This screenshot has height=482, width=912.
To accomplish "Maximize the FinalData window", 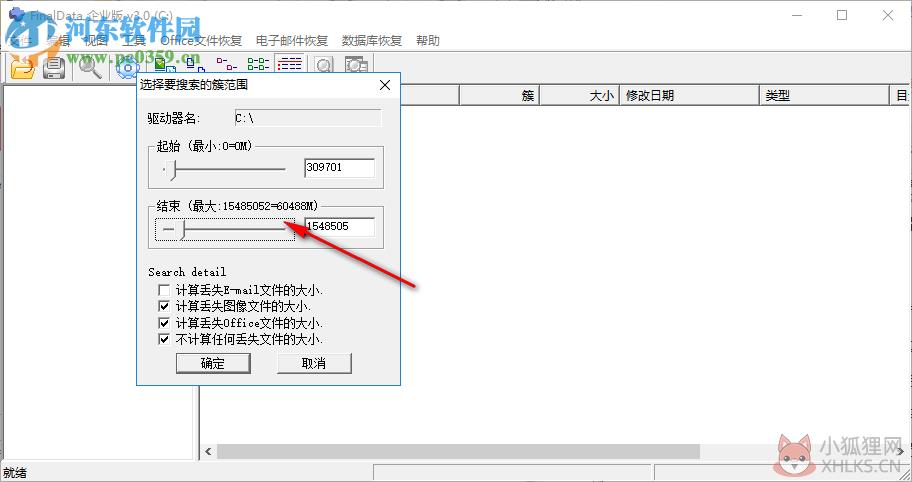I will click(842, 16).
